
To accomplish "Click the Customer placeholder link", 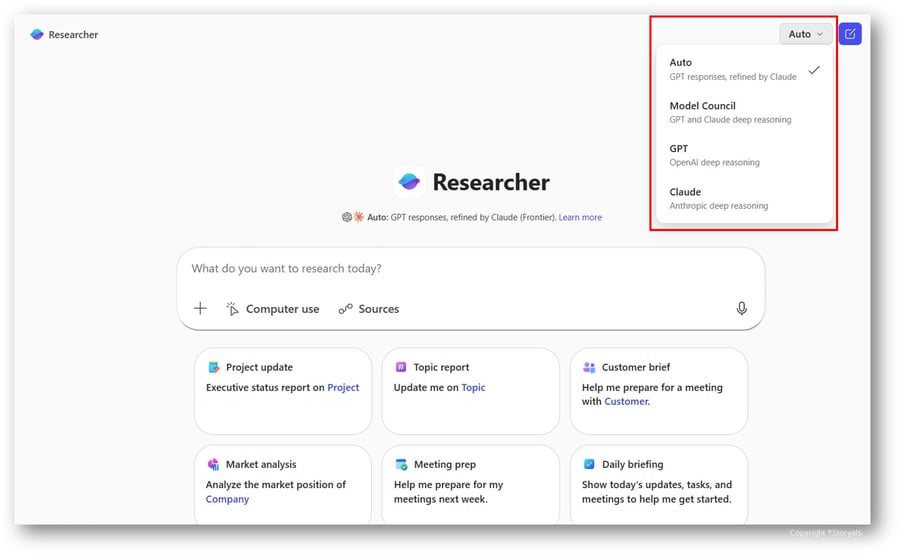I will (x=626, y=401).
